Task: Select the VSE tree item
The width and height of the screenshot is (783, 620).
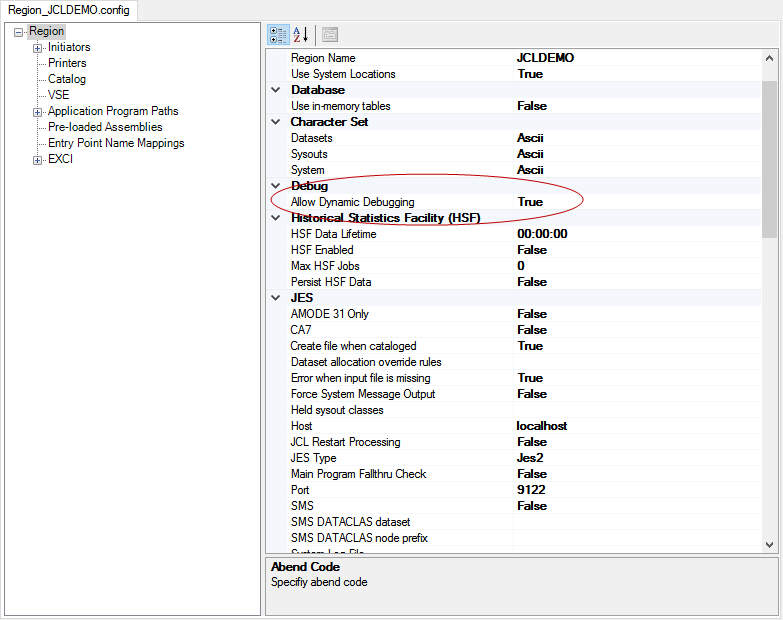Action: pyautogui.click(x=58, y=95)
